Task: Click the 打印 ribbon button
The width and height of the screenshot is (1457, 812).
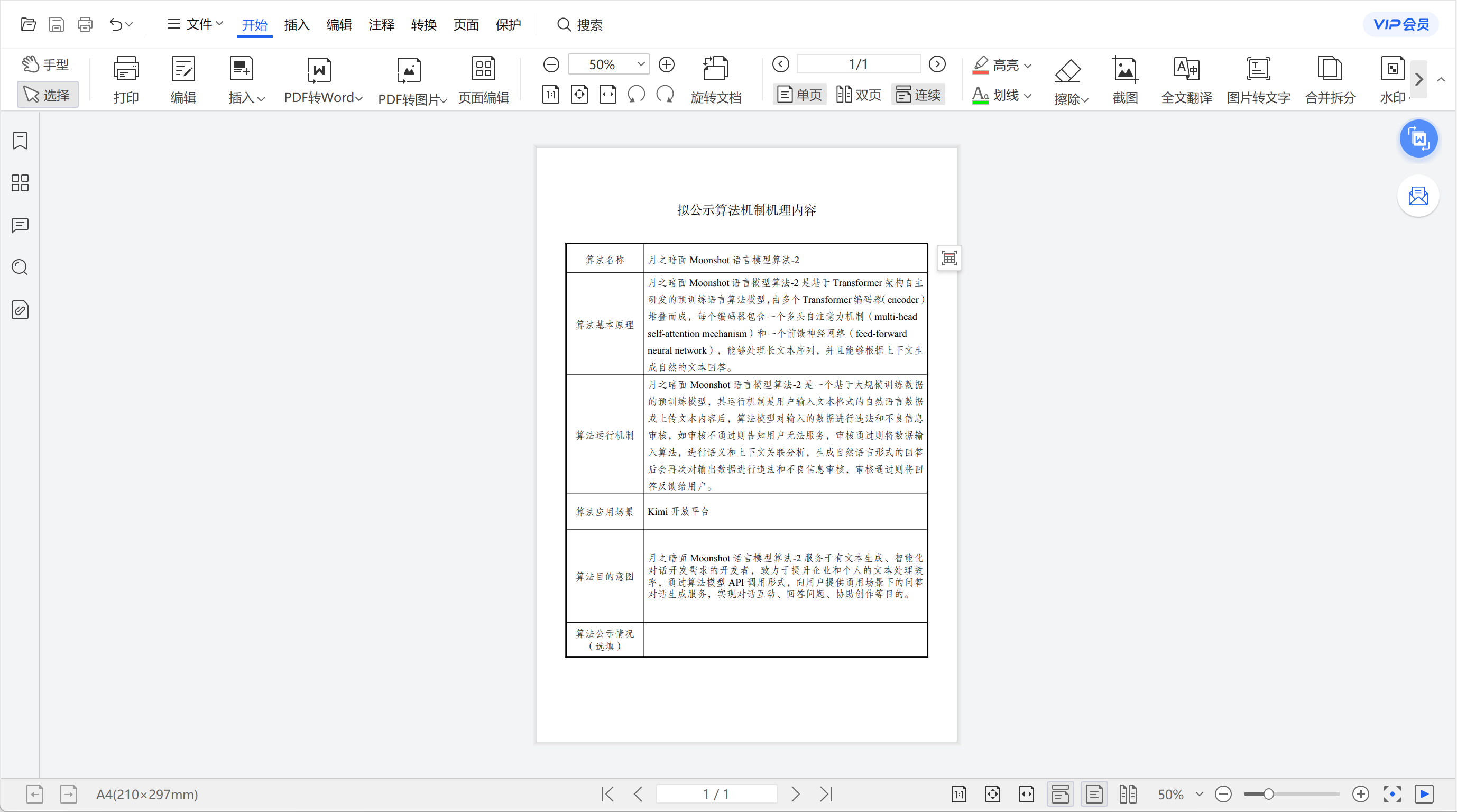Action: point(126,80)
